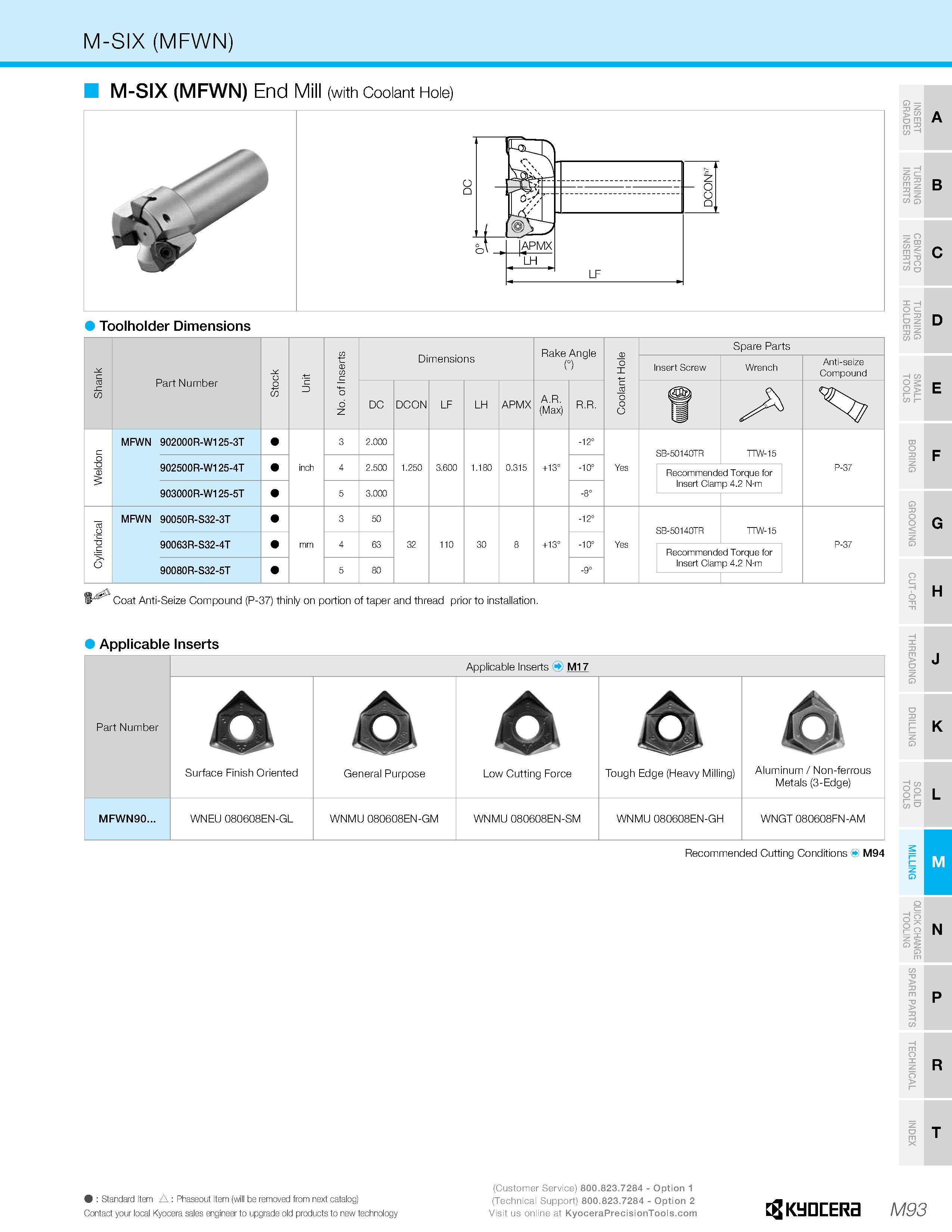952x1232 pixels.
Task: Click the Weldon shank label
Action: click(x=98, y=467)
